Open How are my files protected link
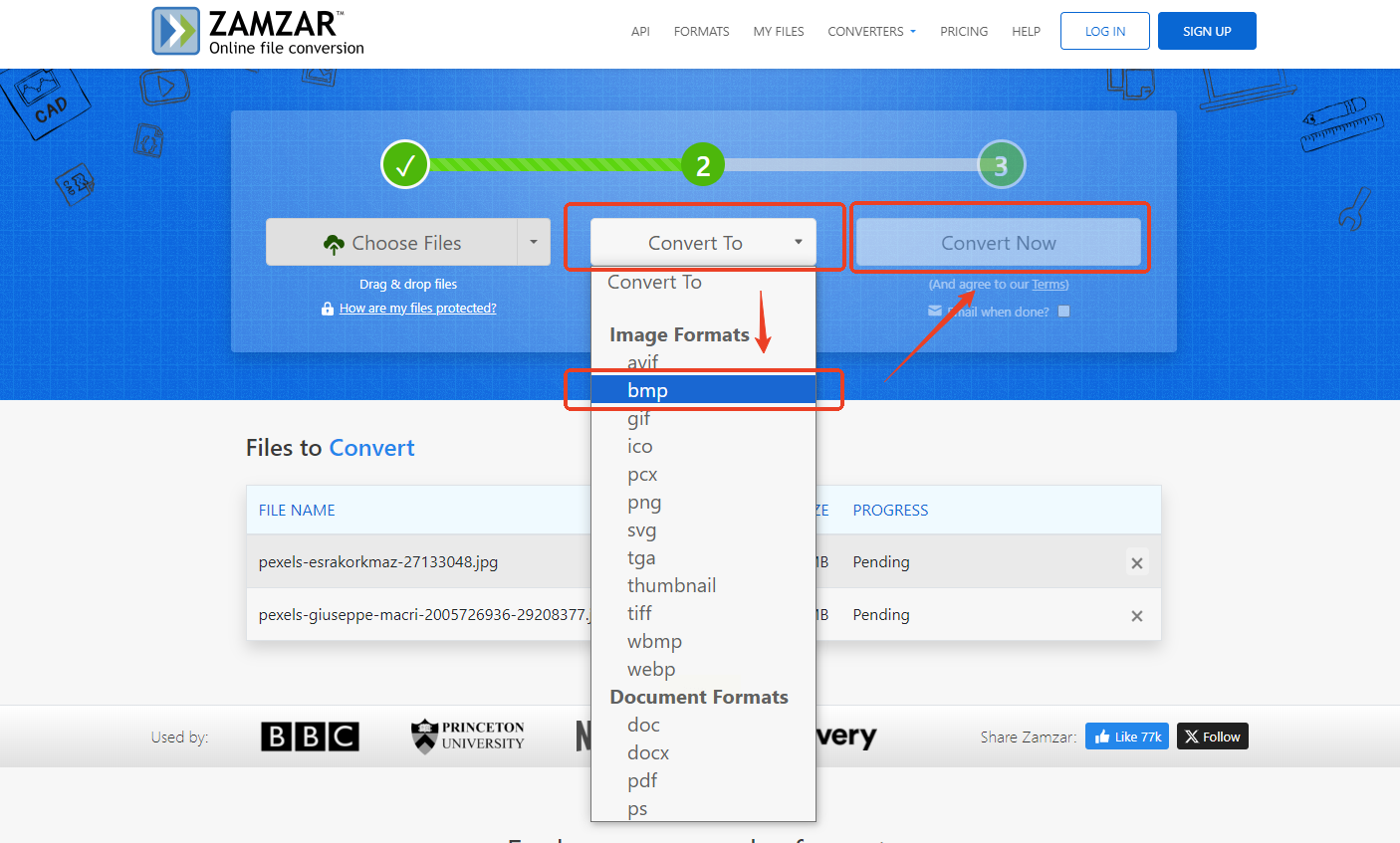Viewport: 1400px width, 843px height. [x=417, y=309]
